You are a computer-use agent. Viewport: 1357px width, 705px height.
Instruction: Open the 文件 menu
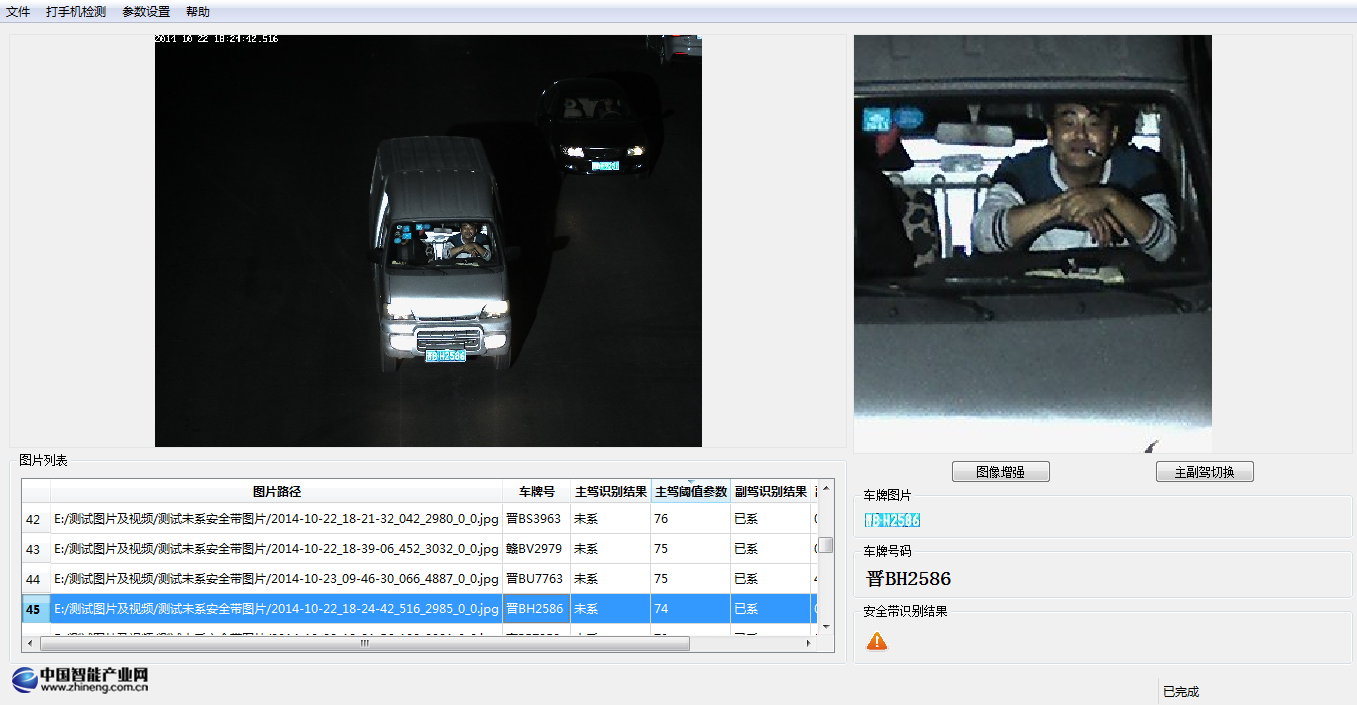click(18, 12)
